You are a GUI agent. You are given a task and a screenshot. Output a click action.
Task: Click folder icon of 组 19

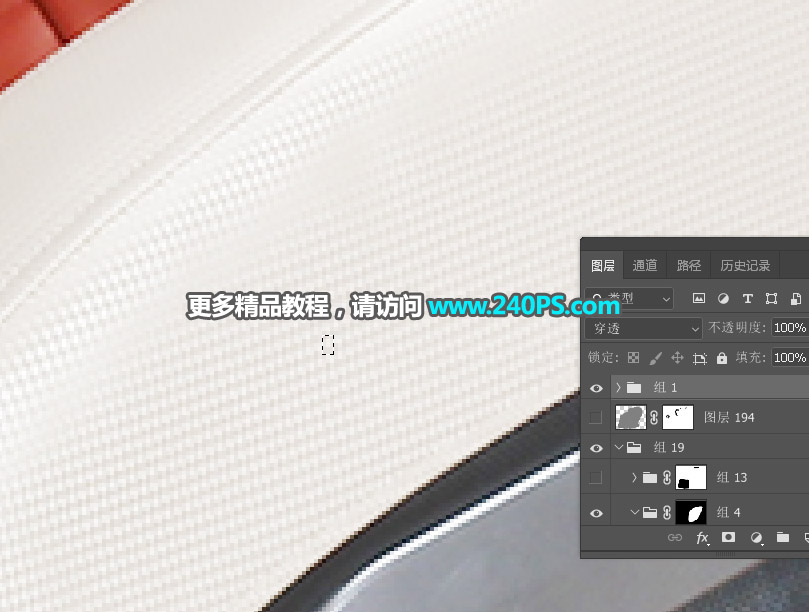pos(634,447)
